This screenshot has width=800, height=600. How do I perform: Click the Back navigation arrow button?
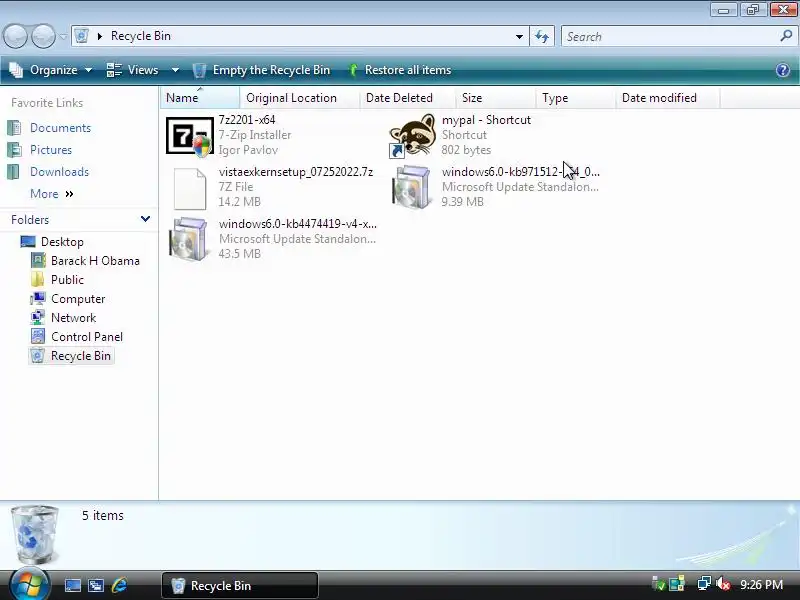click(x=16, y=36)
